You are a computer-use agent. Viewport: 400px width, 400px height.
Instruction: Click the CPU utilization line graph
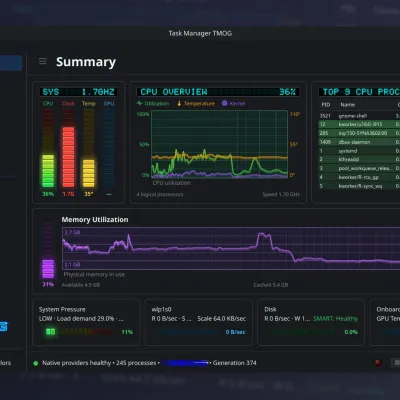point(220,144)
